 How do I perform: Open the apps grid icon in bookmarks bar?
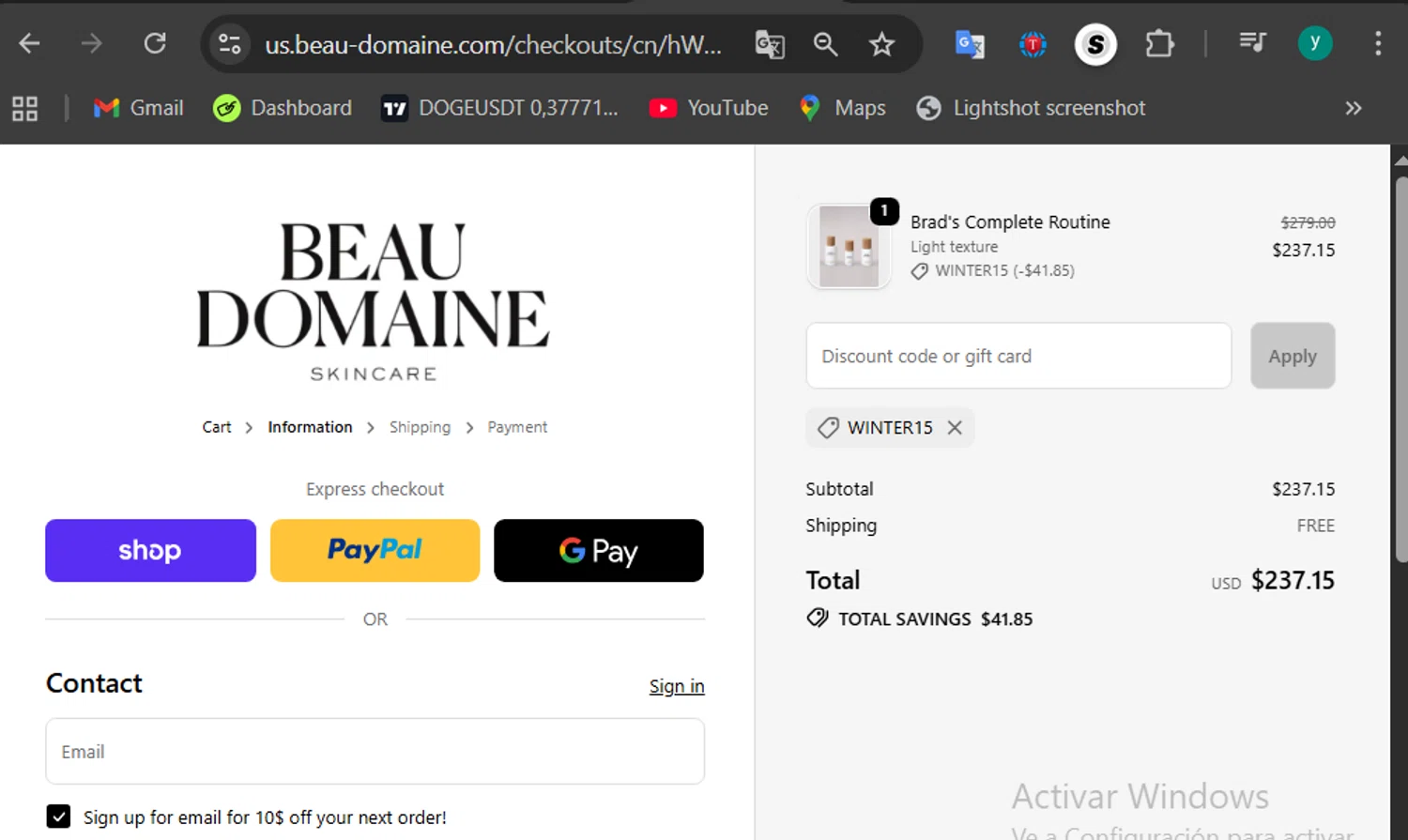tap(25, 109)
